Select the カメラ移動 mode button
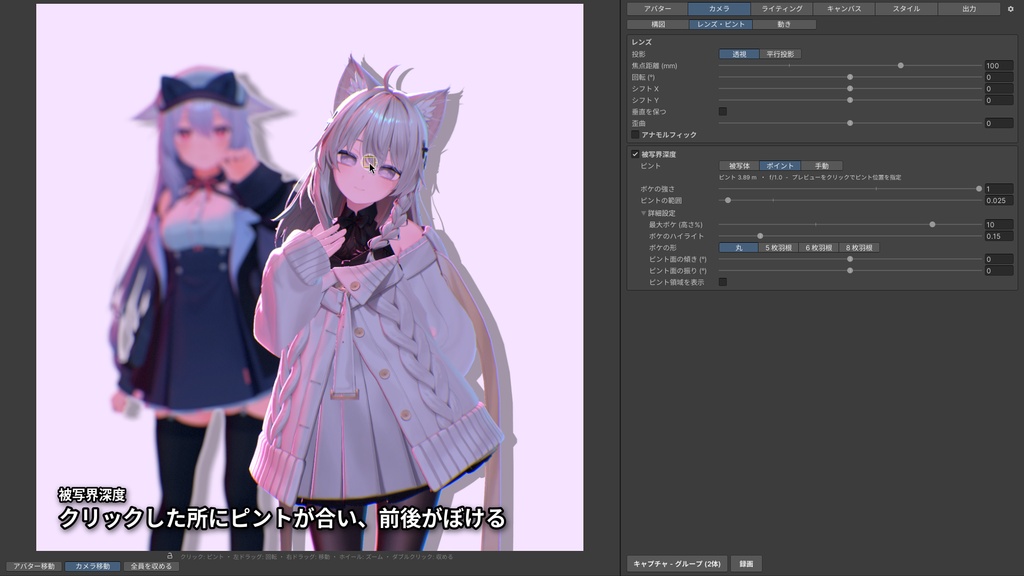The height and width of the screenshot is (576, 1024). pos(92,566)
